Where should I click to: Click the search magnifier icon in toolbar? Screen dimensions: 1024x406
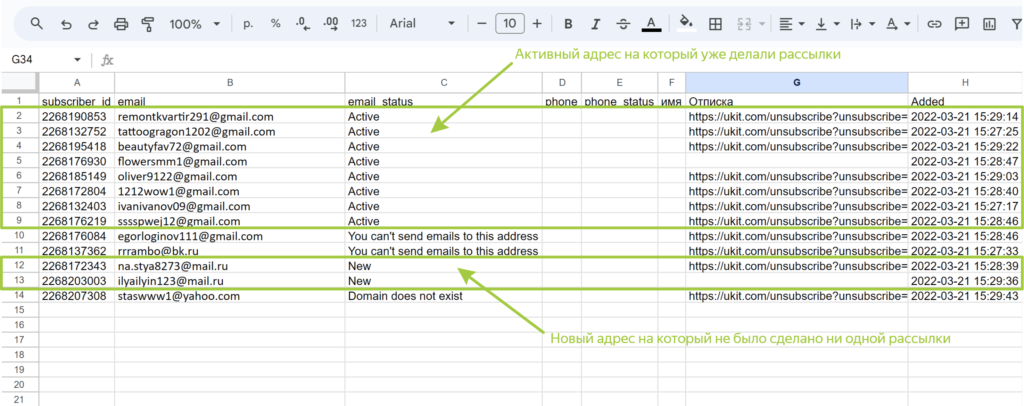(37, 24)
